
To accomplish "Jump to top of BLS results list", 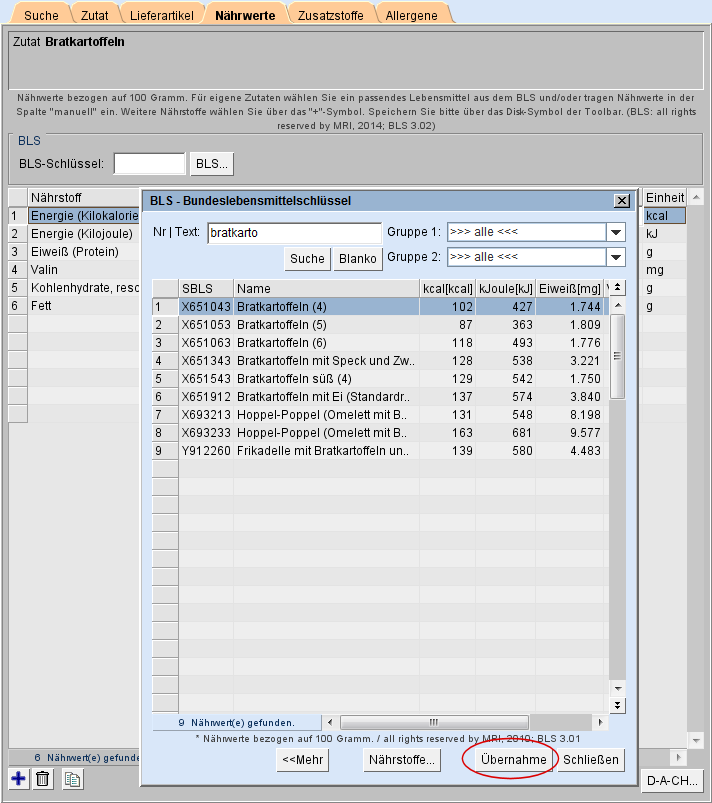I will pos(618,288).
